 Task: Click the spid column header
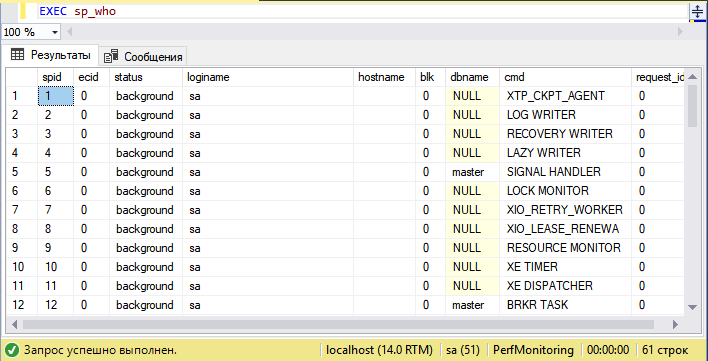click(56, 77)
